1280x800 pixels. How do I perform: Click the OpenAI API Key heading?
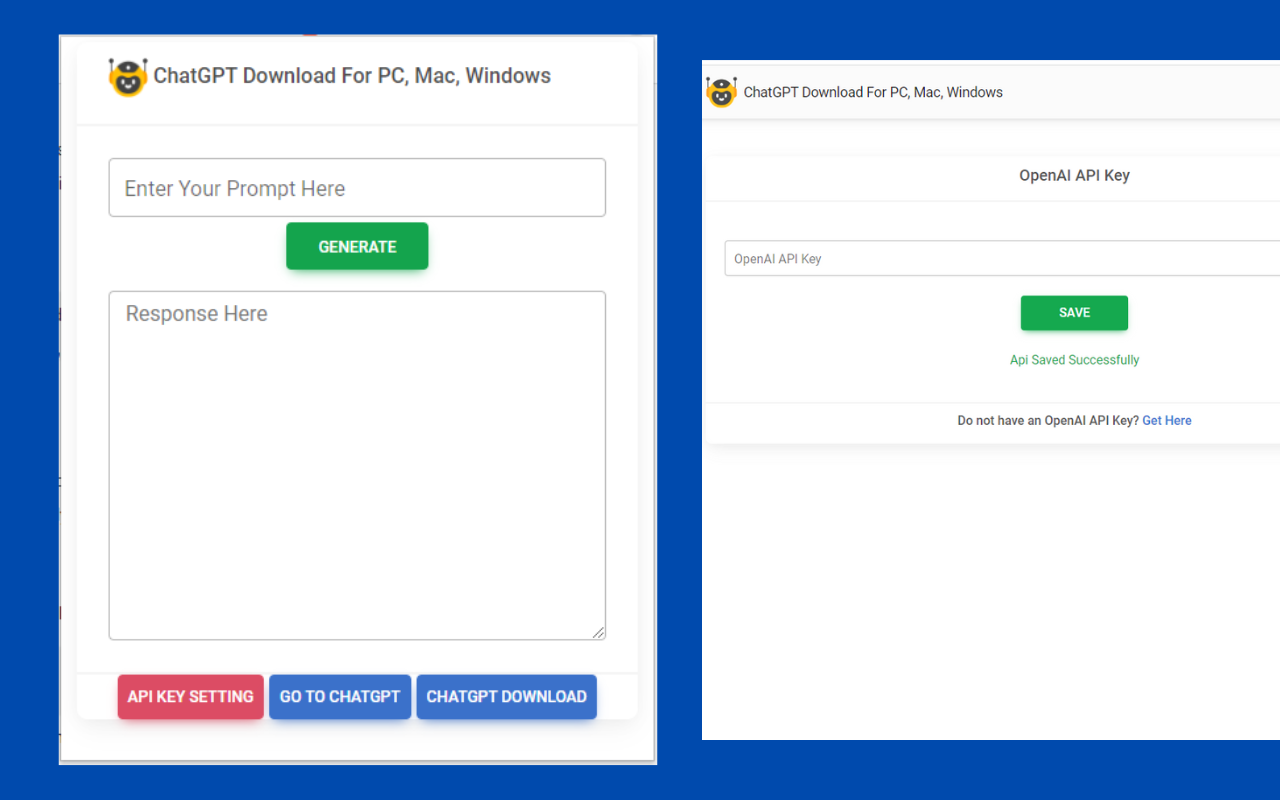coord(1074,175)
